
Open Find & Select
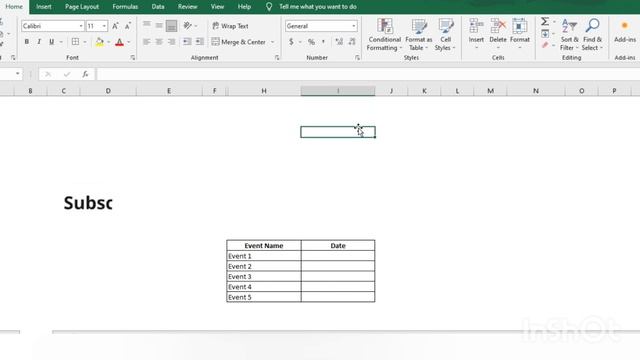click(x=592, y=35)
